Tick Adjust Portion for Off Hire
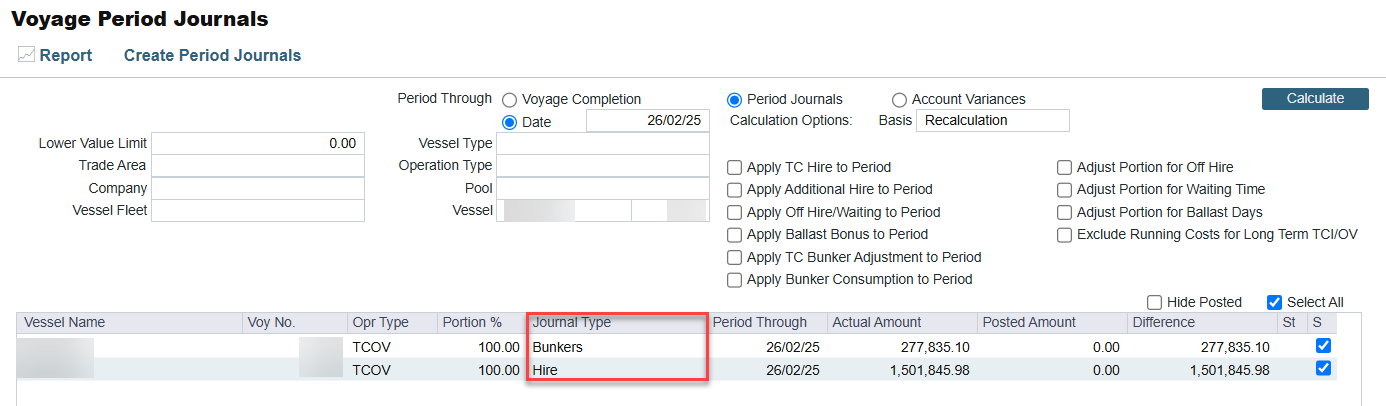 click(1065, 168)
